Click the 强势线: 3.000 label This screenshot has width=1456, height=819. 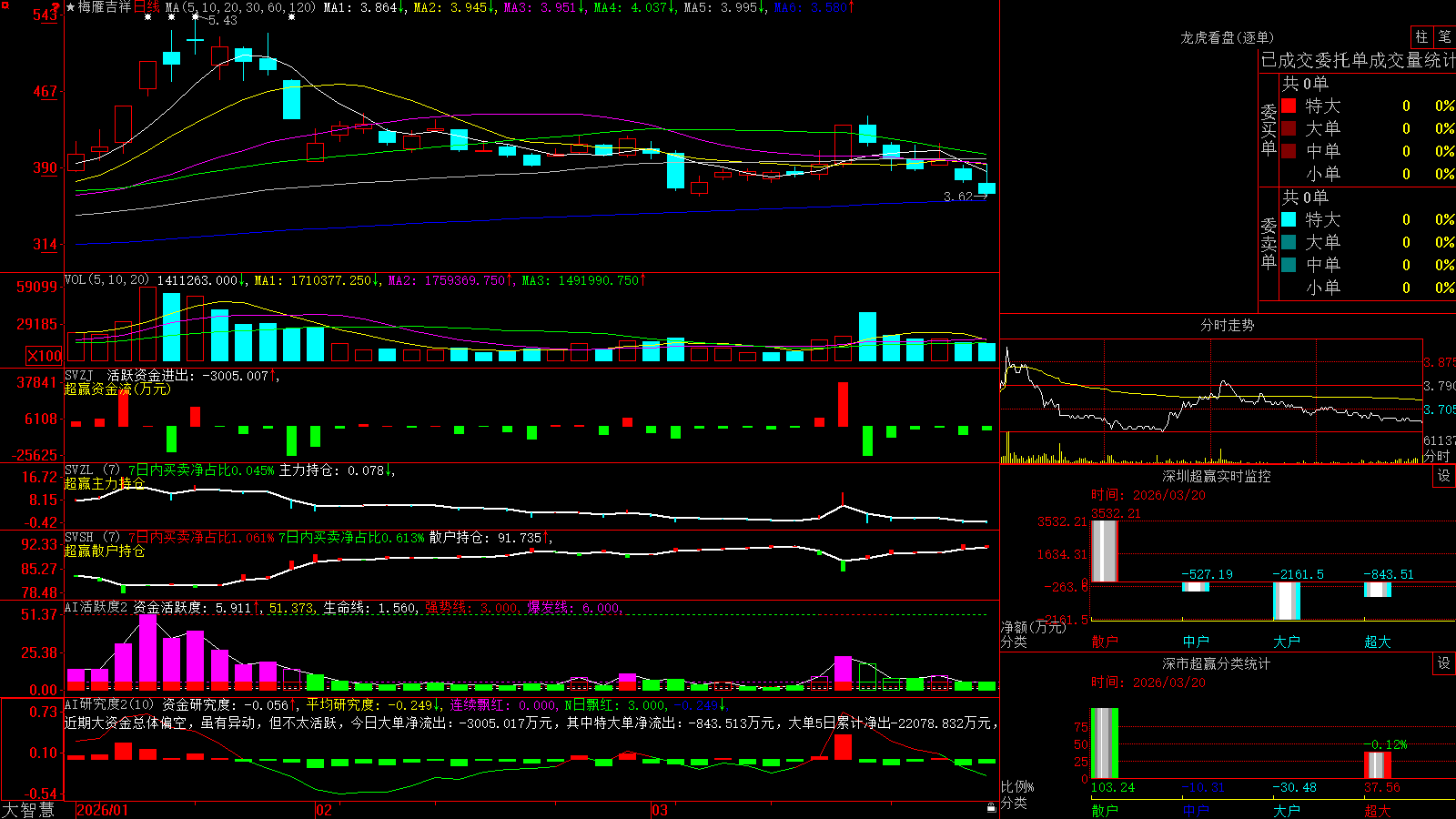[x=472, y=608]
